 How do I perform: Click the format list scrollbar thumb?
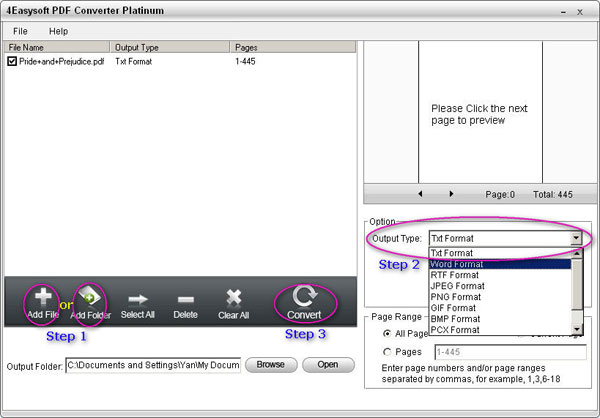[x=577, y=284]
